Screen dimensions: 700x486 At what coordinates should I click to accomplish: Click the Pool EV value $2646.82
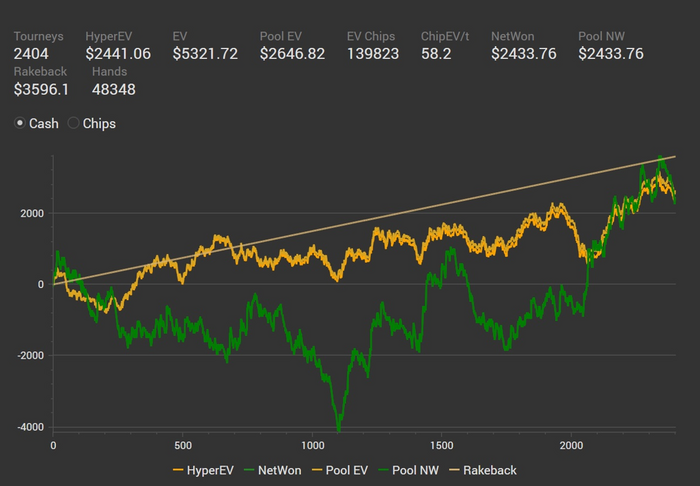coord(292,54)
